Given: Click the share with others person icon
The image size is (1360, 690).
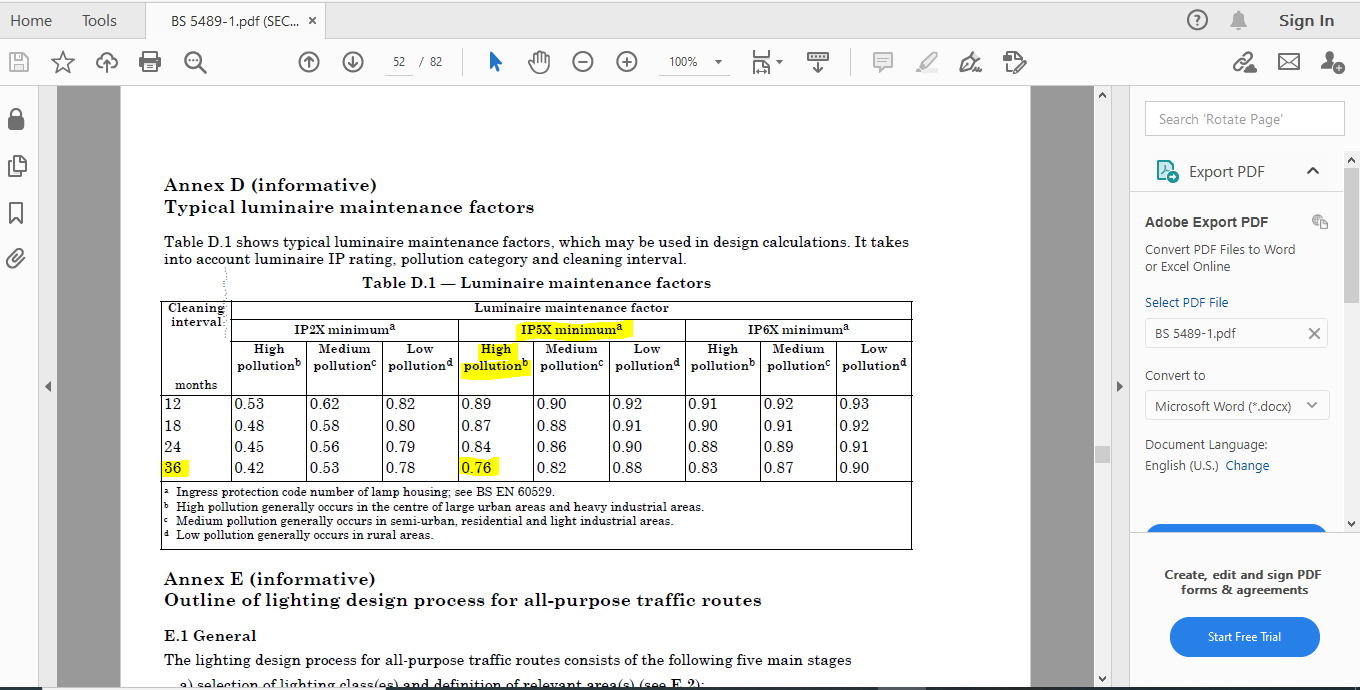Looking at the screenshot, I should [1332, 62].
